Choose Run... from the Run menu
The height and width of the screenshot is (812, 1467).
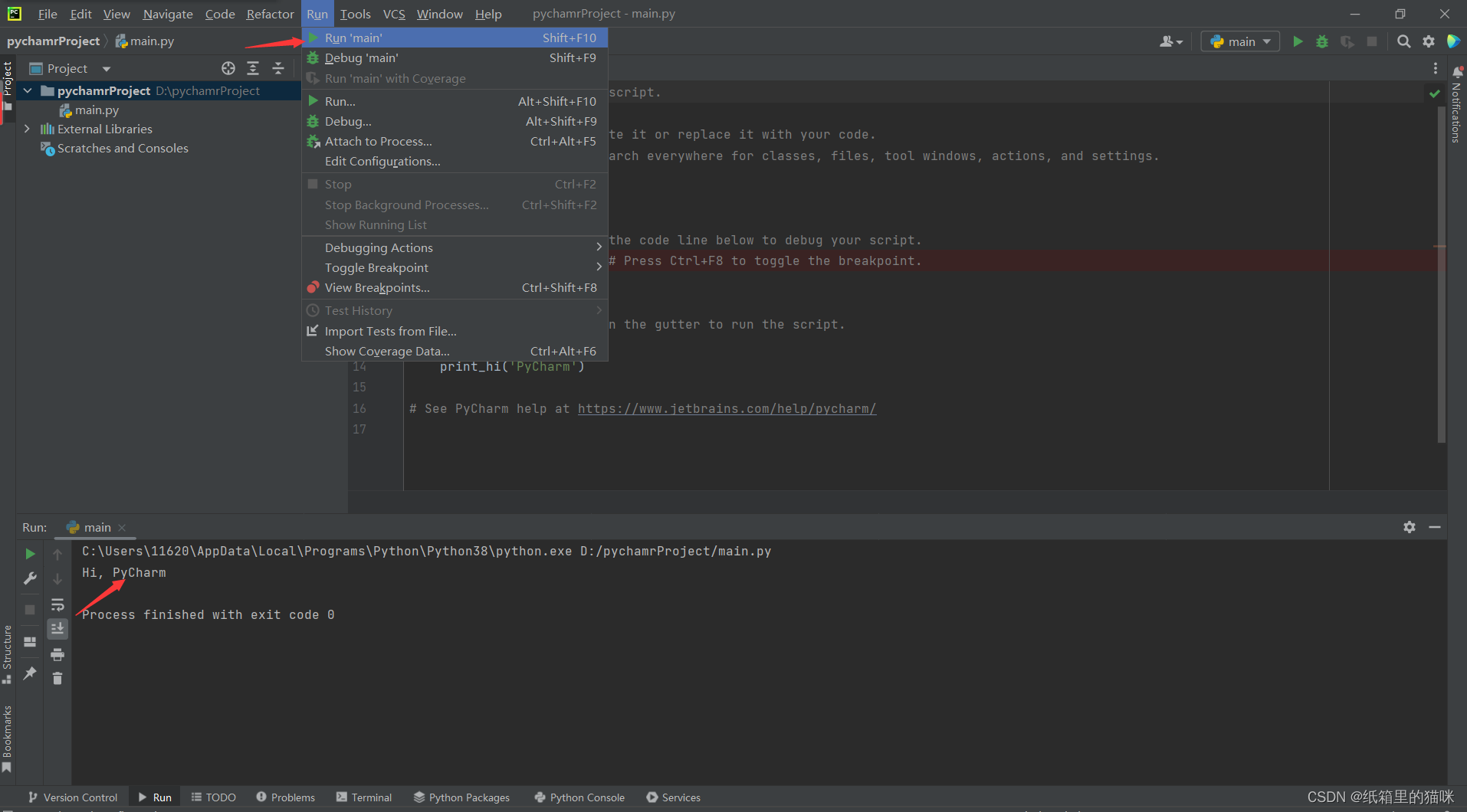[455, 101]
